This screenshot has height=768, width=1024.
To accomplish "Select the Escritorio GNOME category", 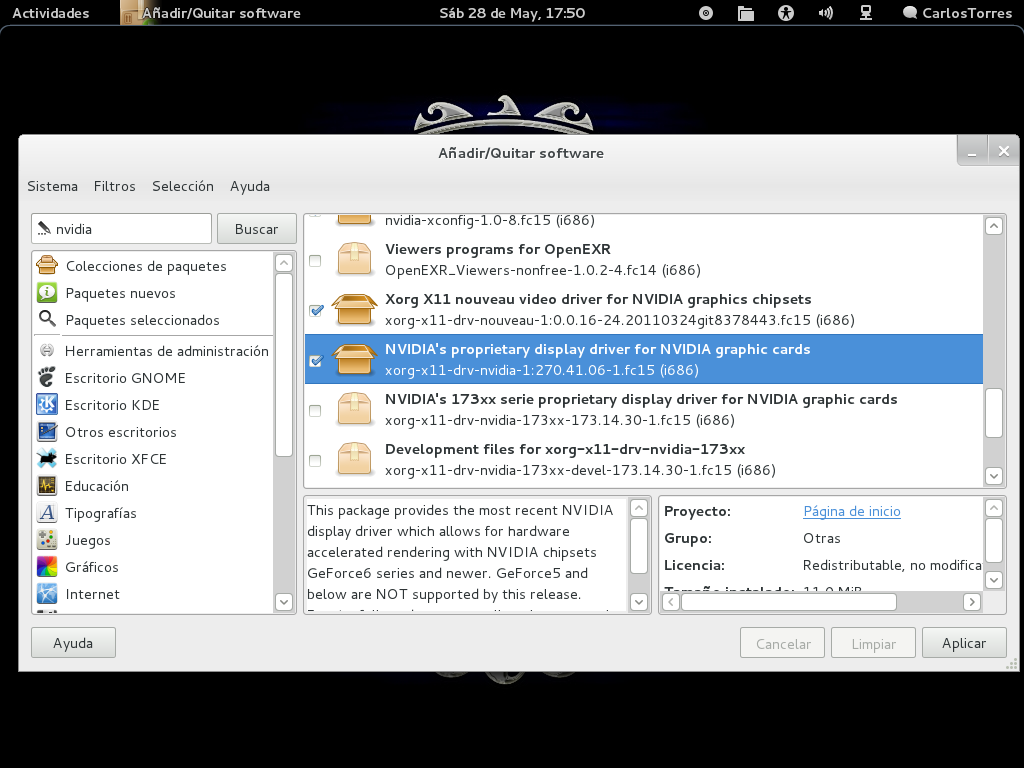I will pos(153,378).
